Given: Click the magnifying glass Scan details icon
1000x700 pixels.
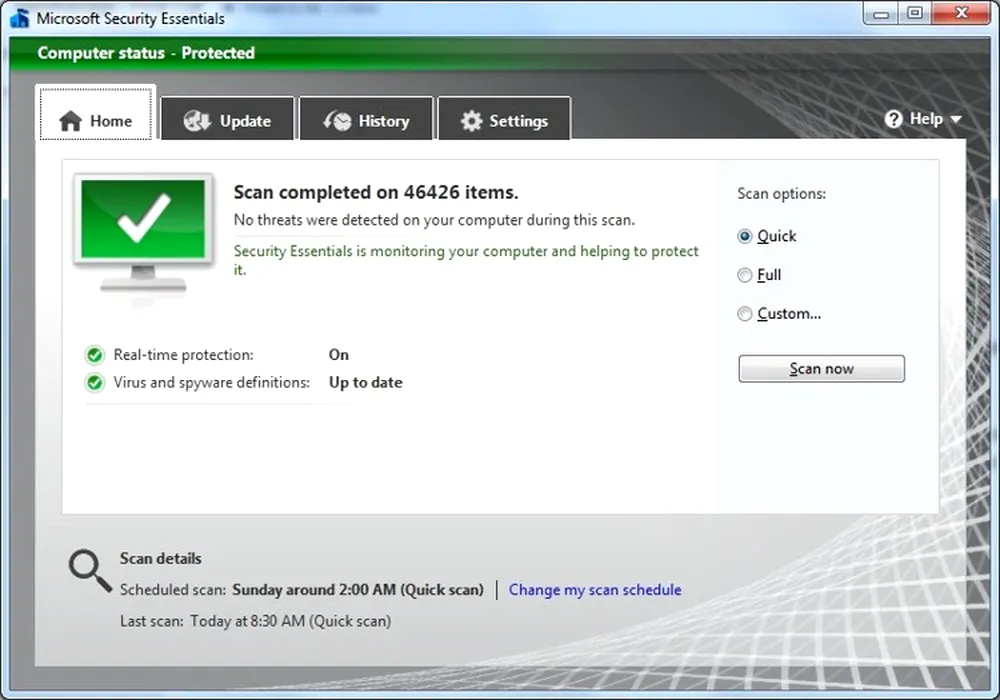Looking at the screenshot, I should coord(90,571).
